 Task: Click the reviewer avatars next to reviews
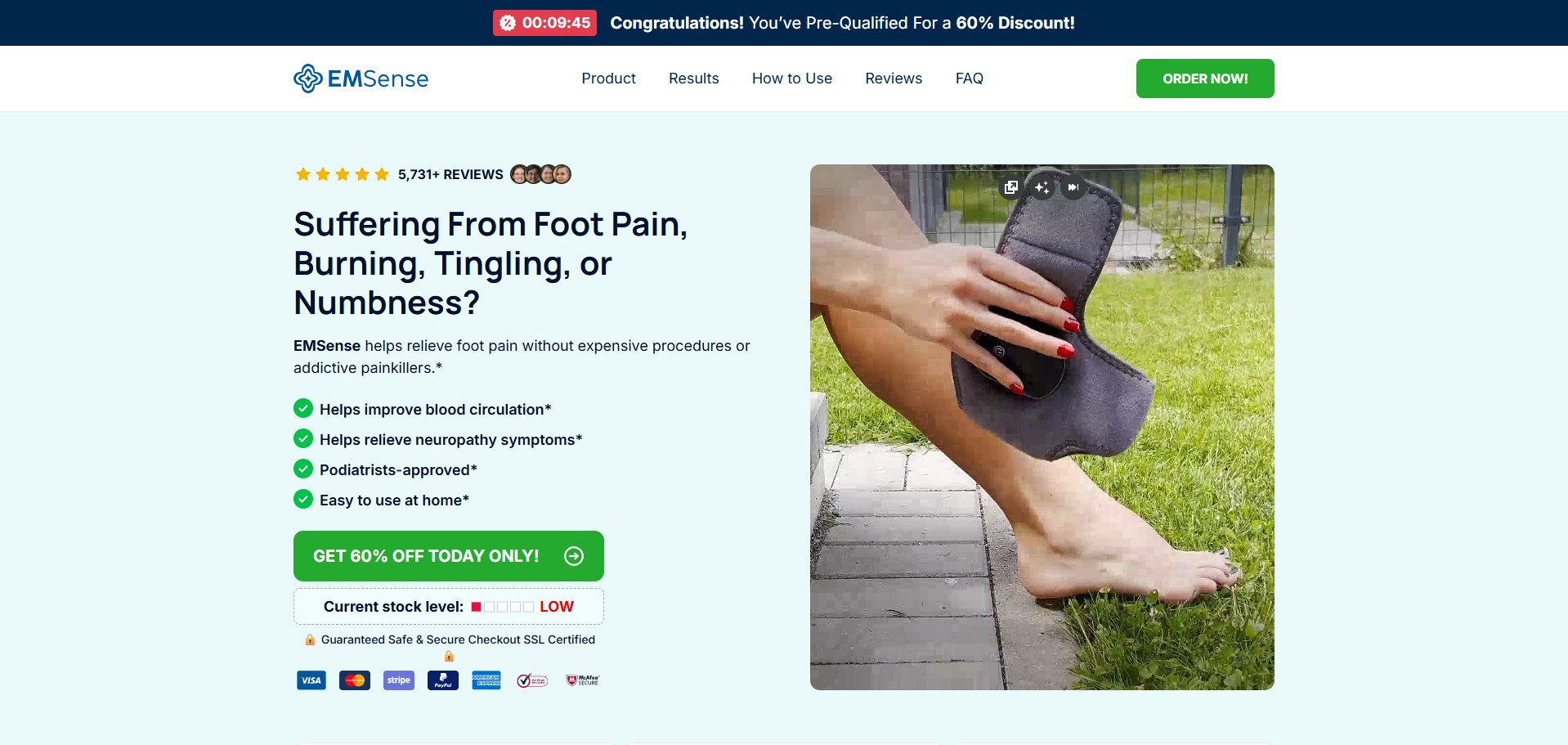point(540,174)
